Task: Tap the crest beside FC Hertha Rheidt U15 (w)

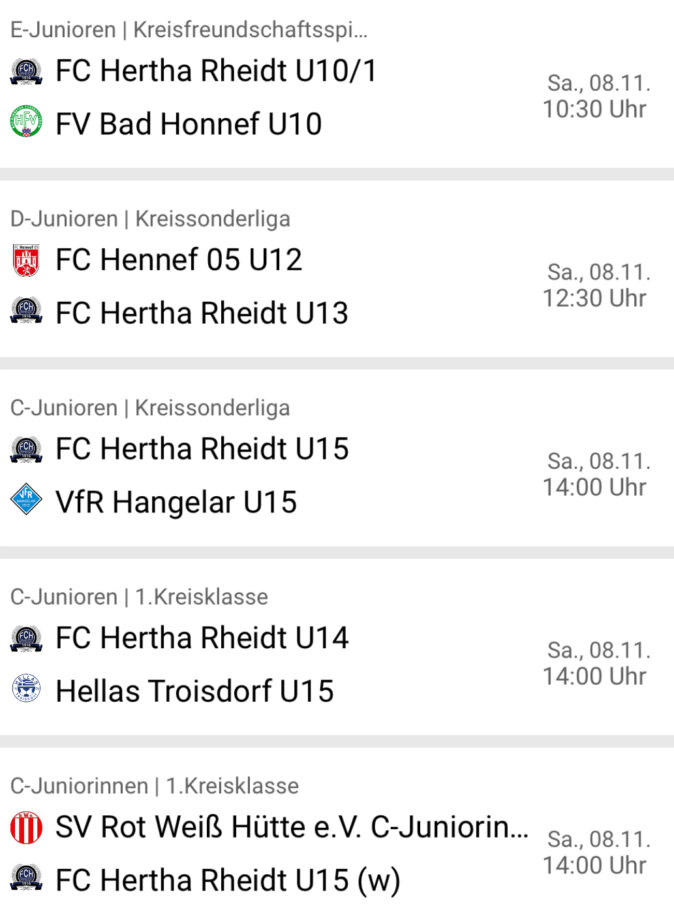Action: pos(26,880)
